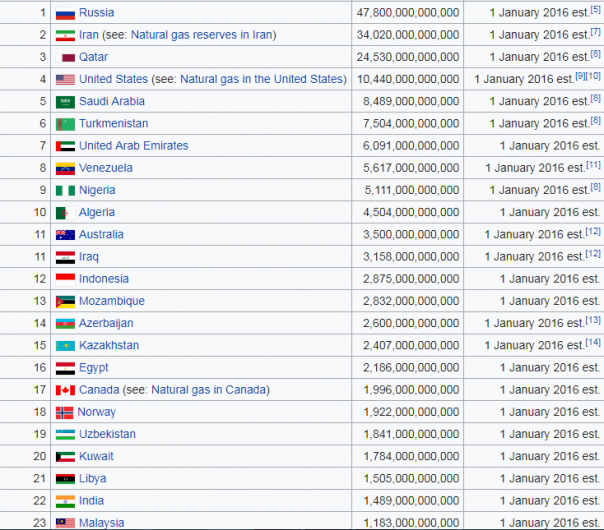
Task: Click the India flag icon
Action: pyautogui.click(x=65, y=501)
